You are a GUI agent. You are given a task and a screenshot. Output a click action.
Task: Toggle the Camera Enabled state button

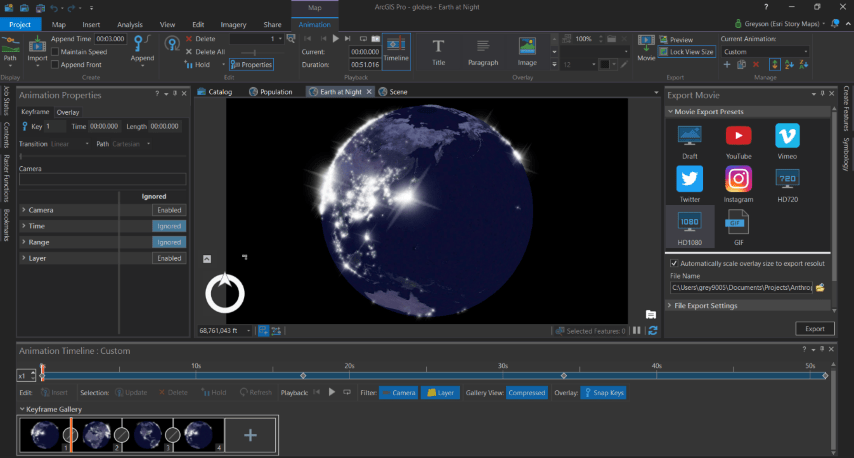click(x=169, y=210)
